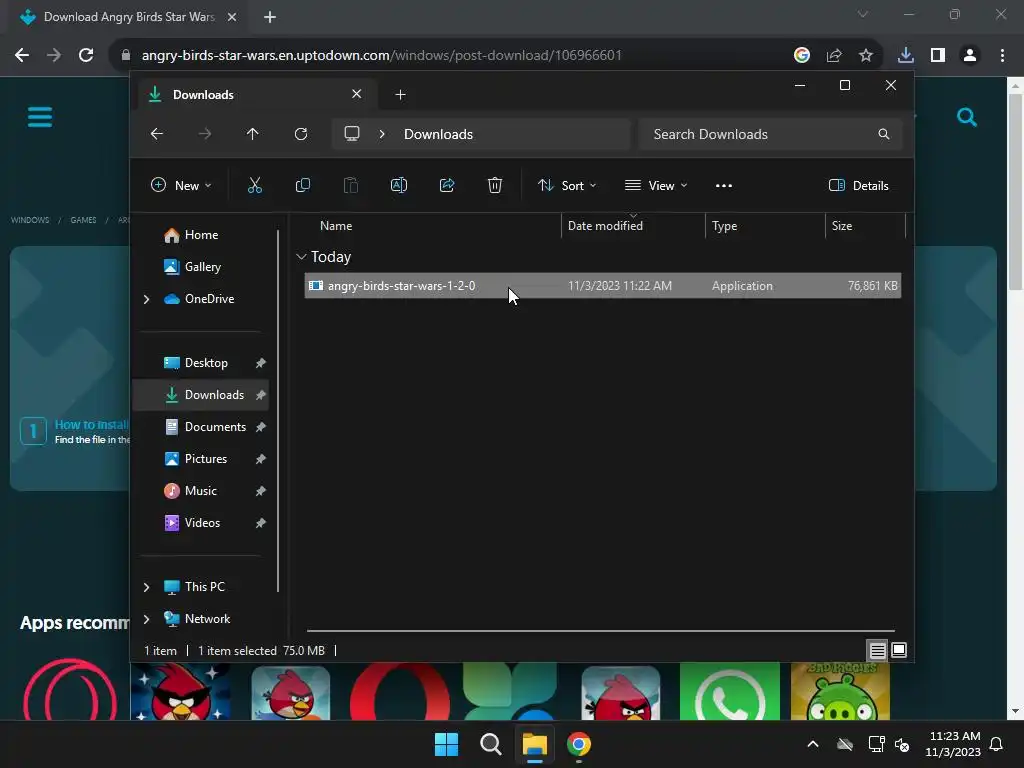Viewport: 1024px width, 768px height.
Task: Open the pinned Pictures folder
Action: click(206, 459)
